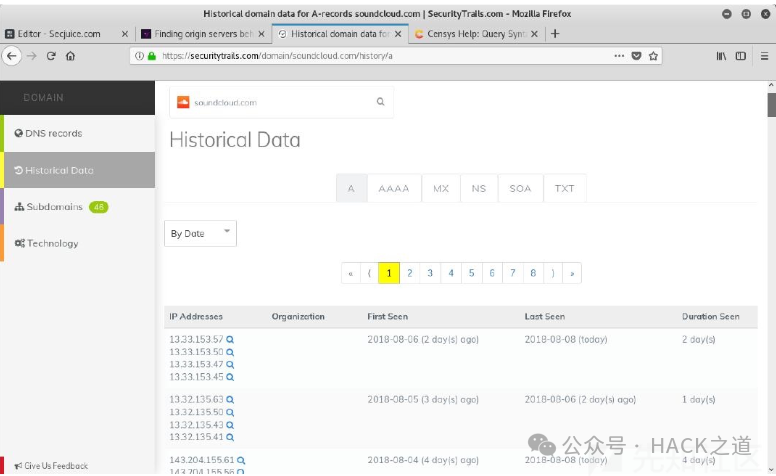Close the Historical domain data tab

click(x=398, y=34)
